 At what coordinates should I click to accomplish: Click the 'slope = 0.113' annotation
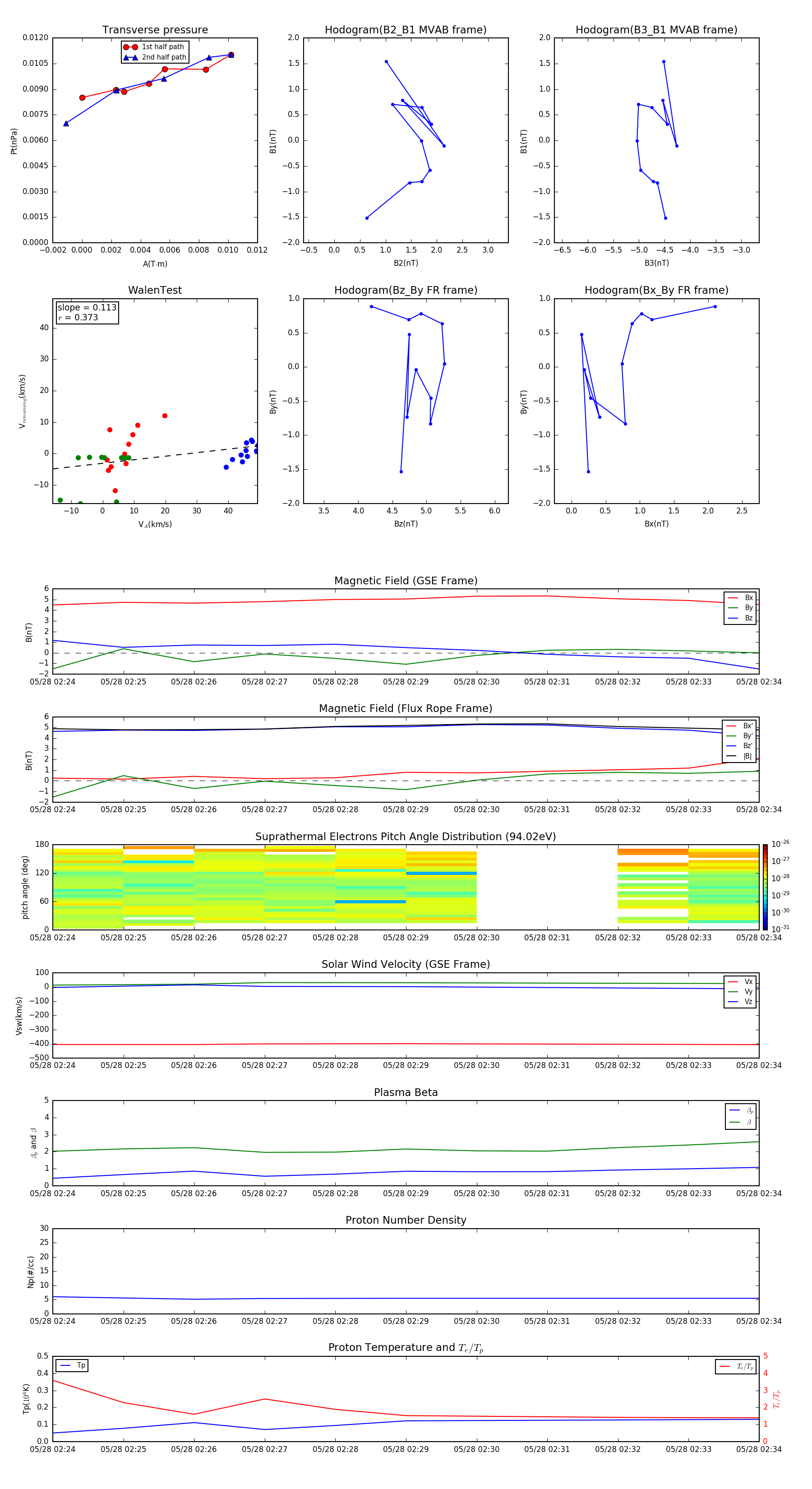click(87, 308)
